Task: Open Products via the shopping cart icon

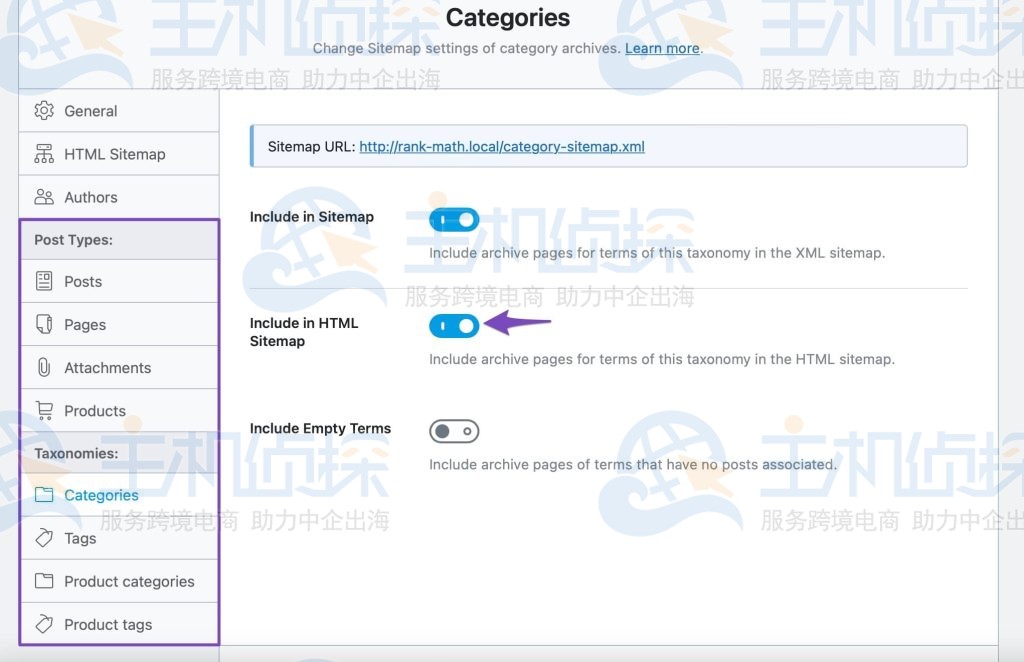Action: 42,410
